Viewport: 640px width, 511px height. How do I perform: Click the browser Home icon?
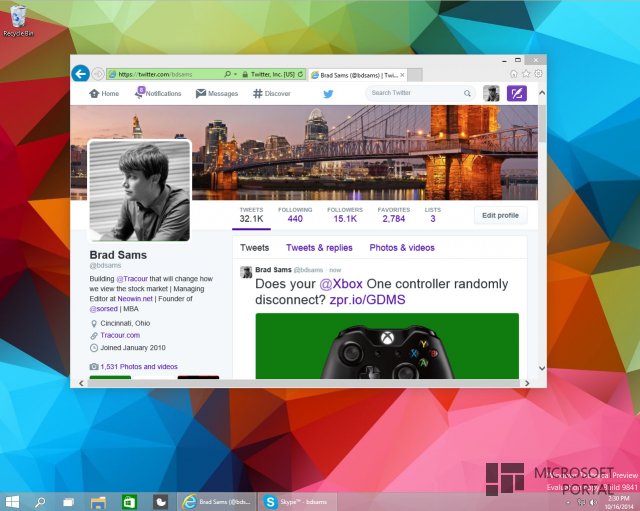pyautogui.click(x=514, y=74)
